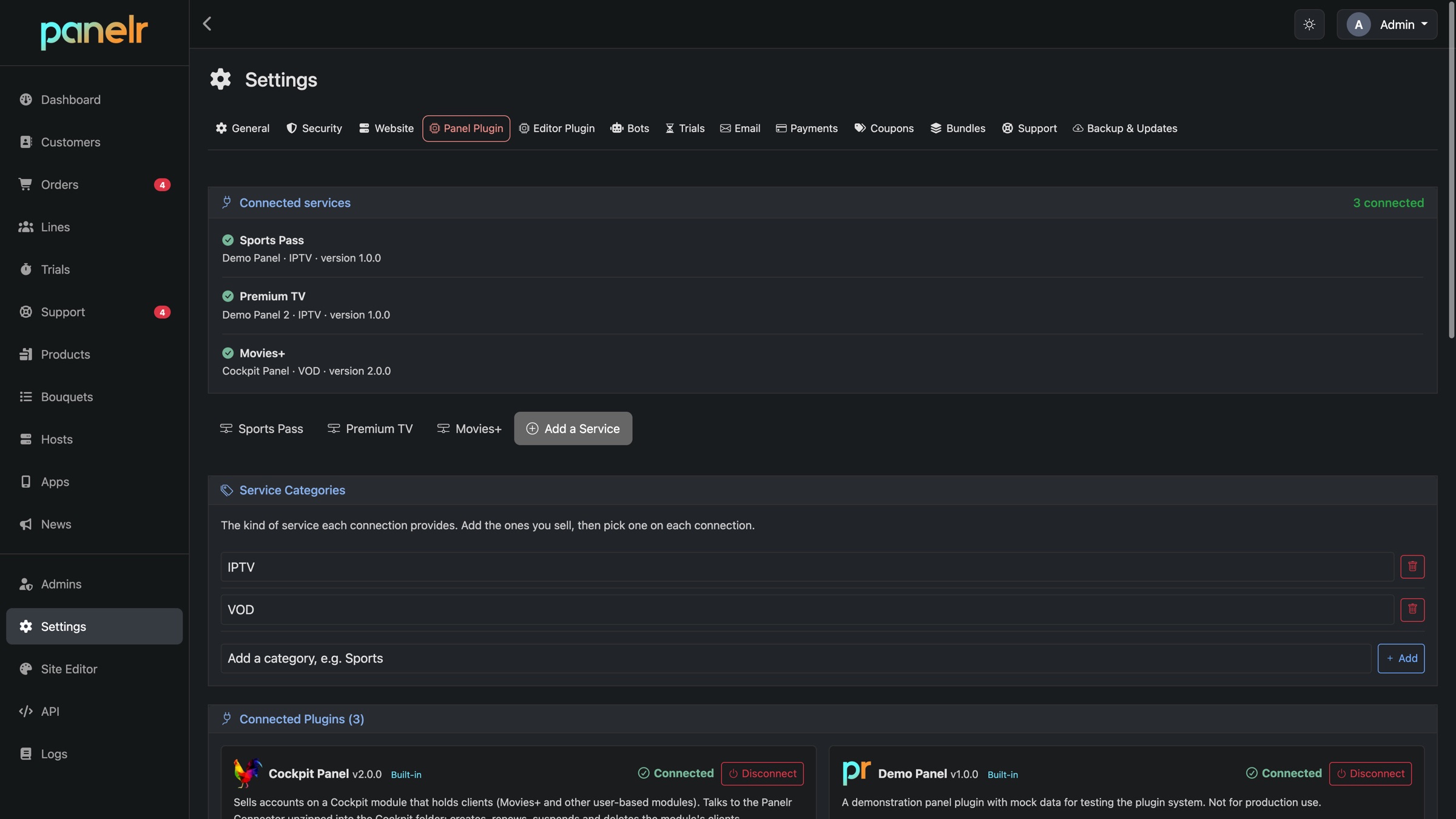Open Support in the sidebar
1456x819 pixels.
click(x=94, y=312)
